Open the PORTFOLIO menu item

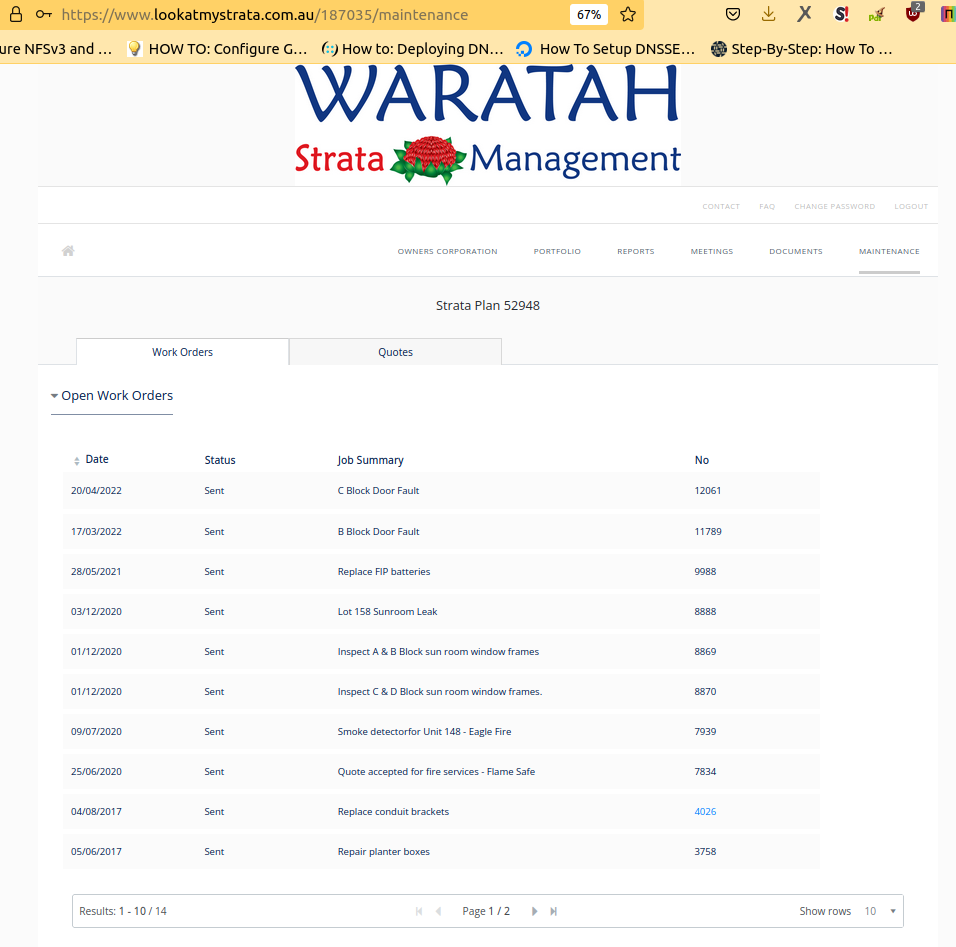pyautogui.click(x=557, y=251)
